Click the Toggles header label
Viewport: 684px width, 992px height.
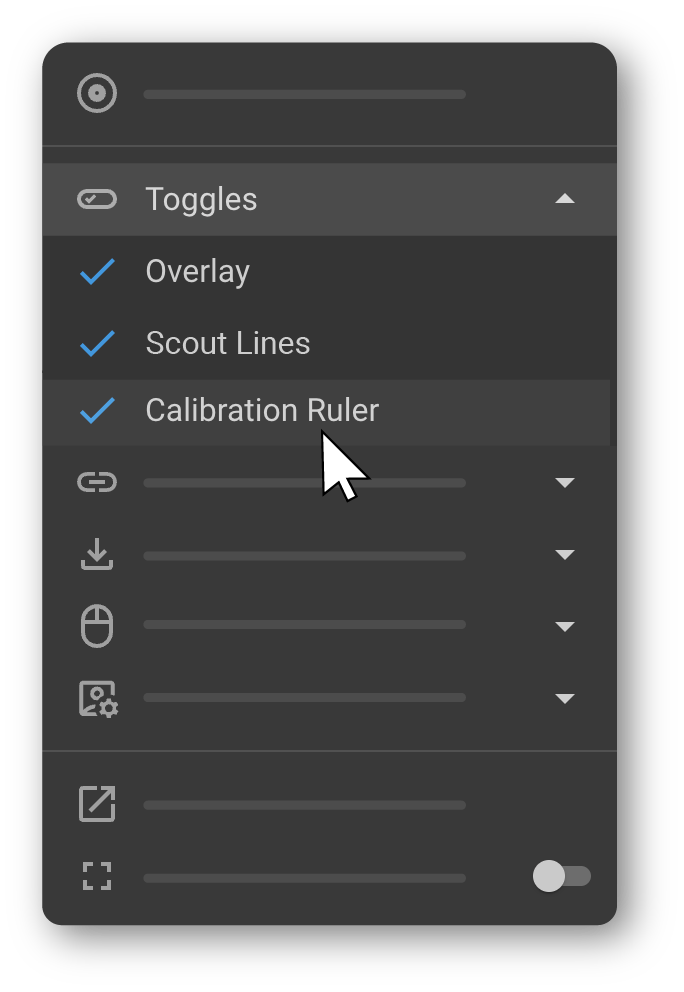(201, 199)
